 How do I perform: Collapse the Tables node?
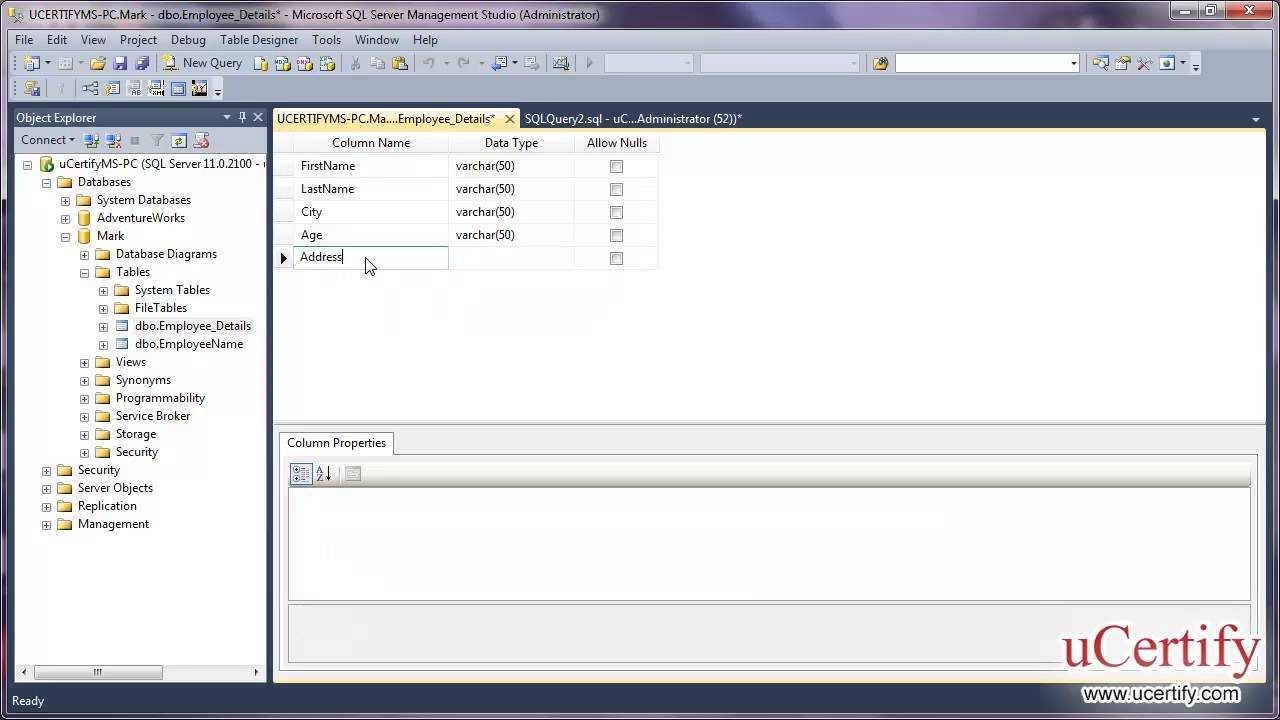coord(84,272)
